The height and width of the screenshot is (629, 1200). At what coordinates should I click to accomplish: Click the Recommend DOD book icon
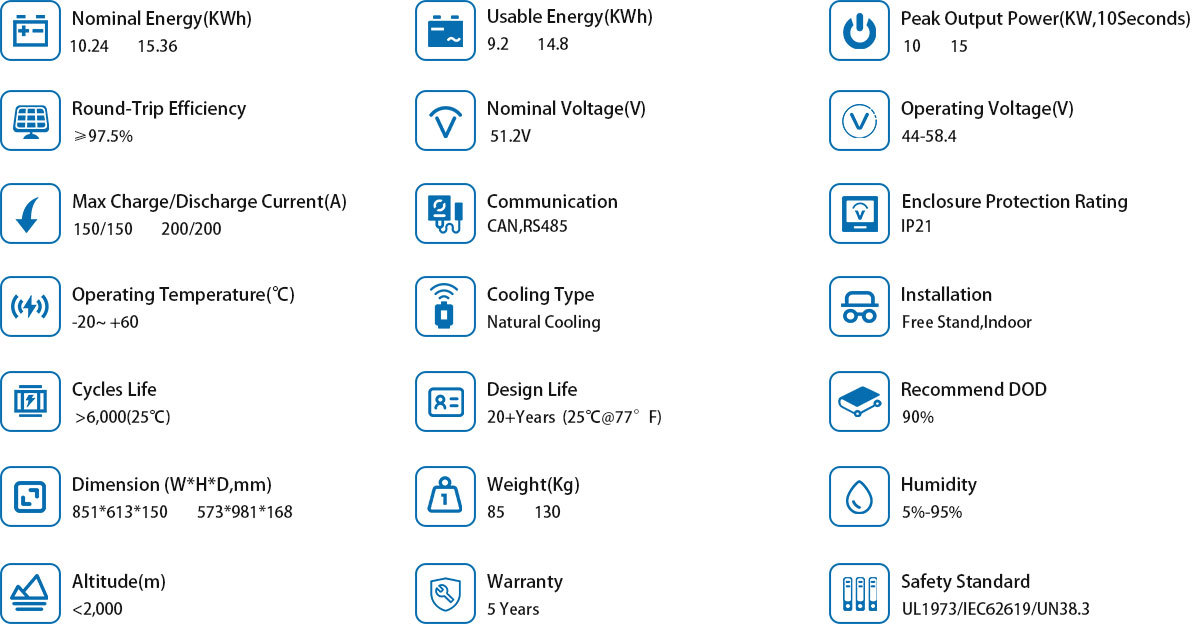859,402
